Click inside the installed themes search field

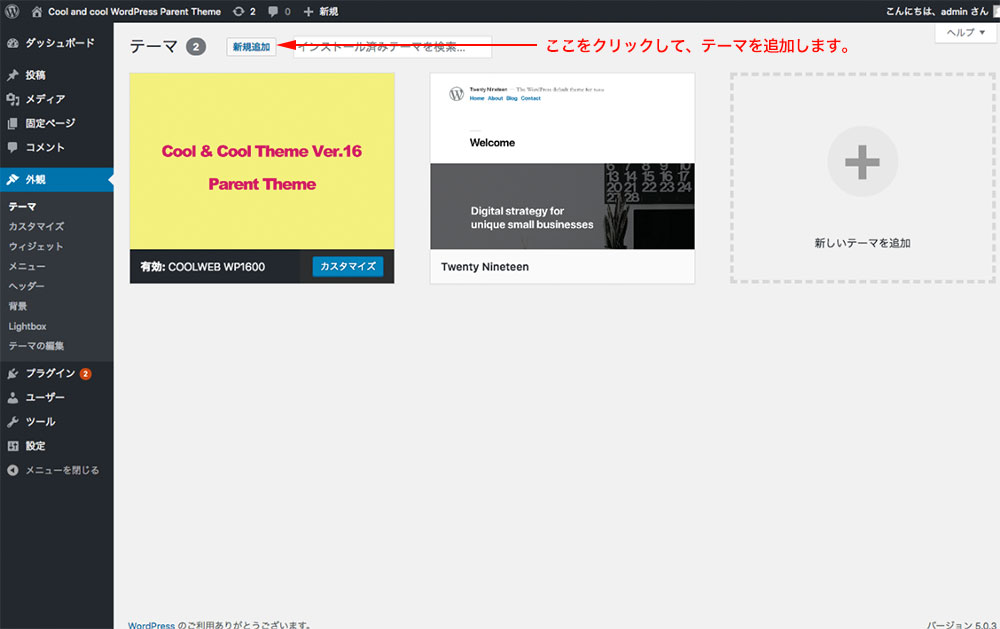click(392, 47)
